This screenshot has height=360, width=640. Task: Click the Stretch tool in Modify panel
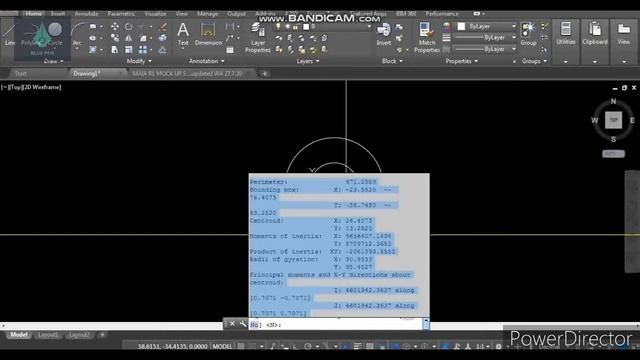[x=115, y=50]
